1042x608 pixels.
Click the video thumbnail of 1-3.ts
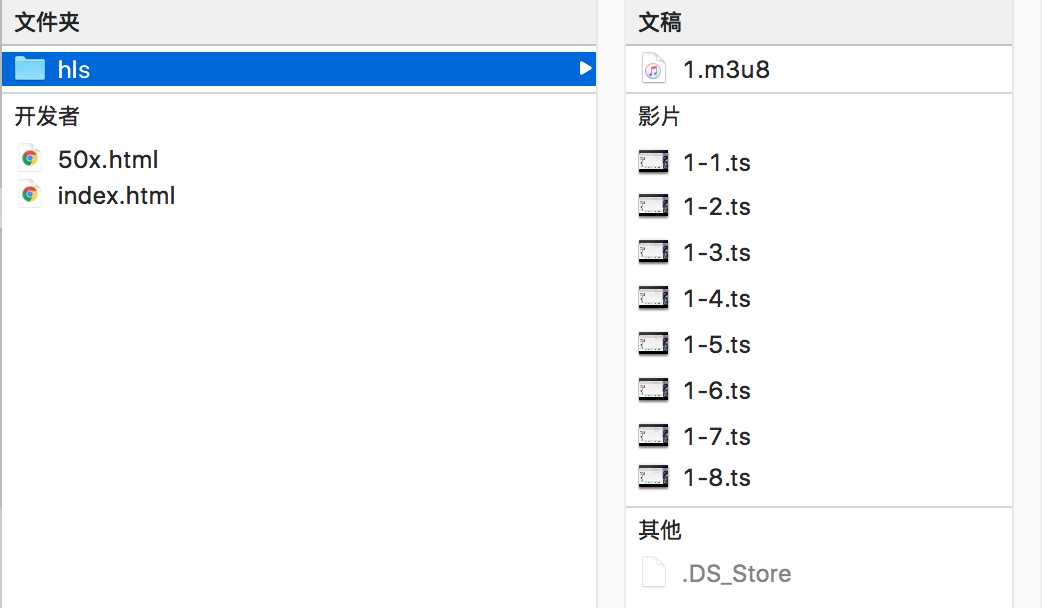(x=653, y=253)
